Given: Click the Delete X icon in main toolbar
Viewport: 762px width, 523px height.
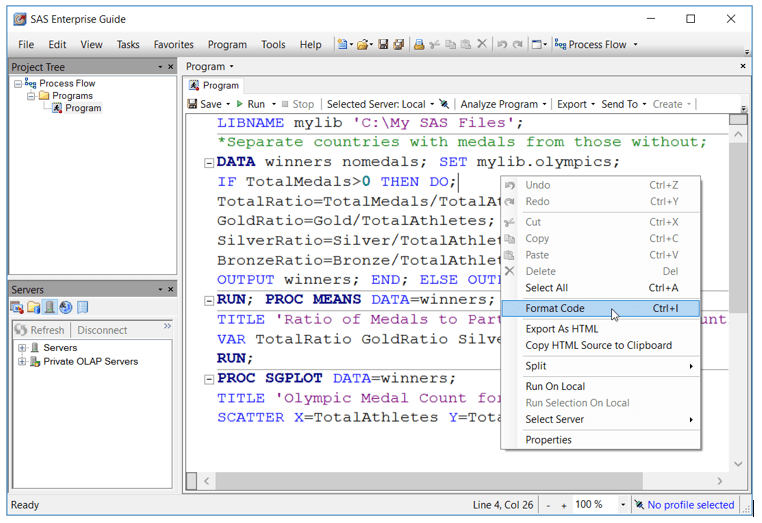Looking at the screenshot, I should click(x=482, y=44).
